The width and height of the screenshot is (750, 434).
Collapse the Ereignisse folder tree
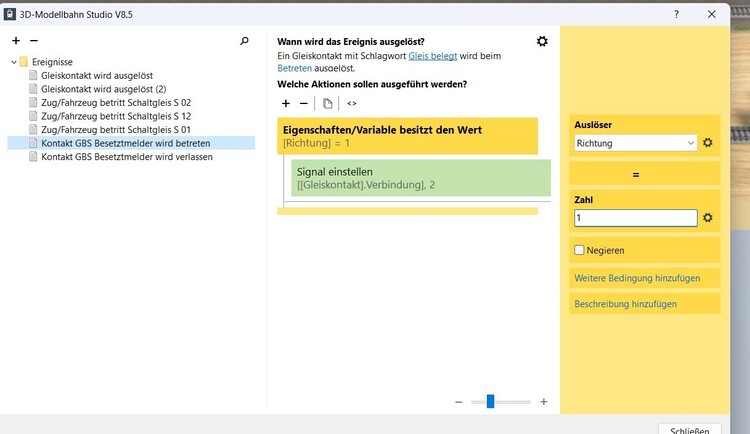14,62
